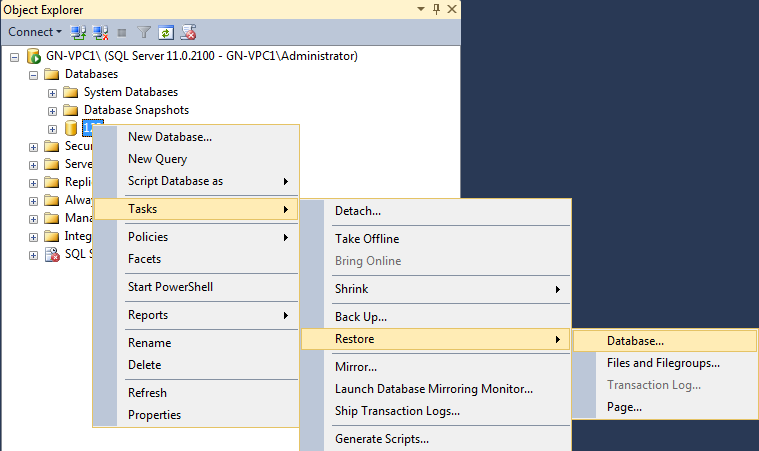Image resolution: width=759 pixels, height=451 pixels.
Task: Collapse the GN-VPC1 server node
Action: [x=14, y=56]
